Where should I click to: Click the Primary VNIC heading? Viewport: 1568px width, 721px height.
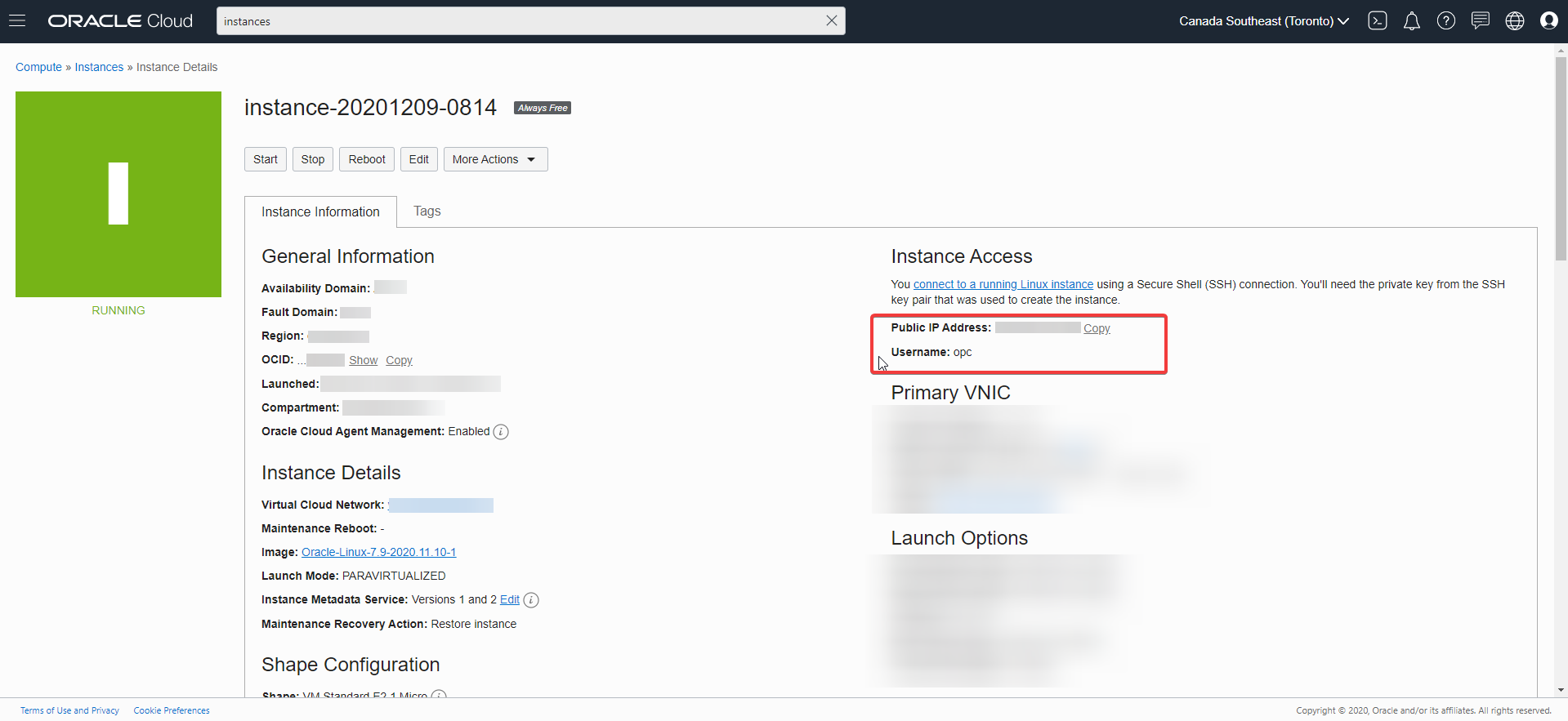point(950,393)
